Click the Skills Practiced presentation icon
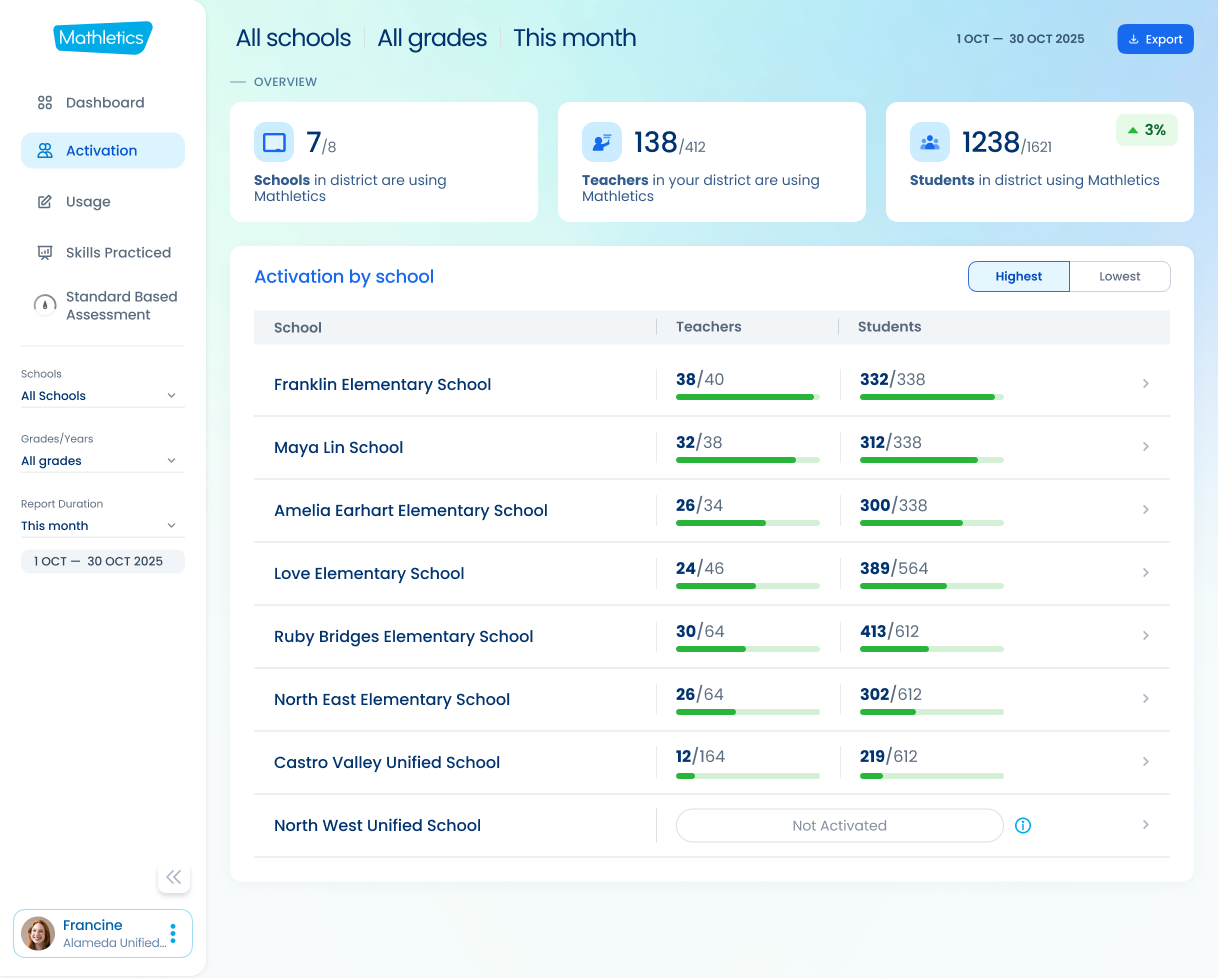Screen dimensions: 1218x978 pyautogui.click(x=45, y=253)
